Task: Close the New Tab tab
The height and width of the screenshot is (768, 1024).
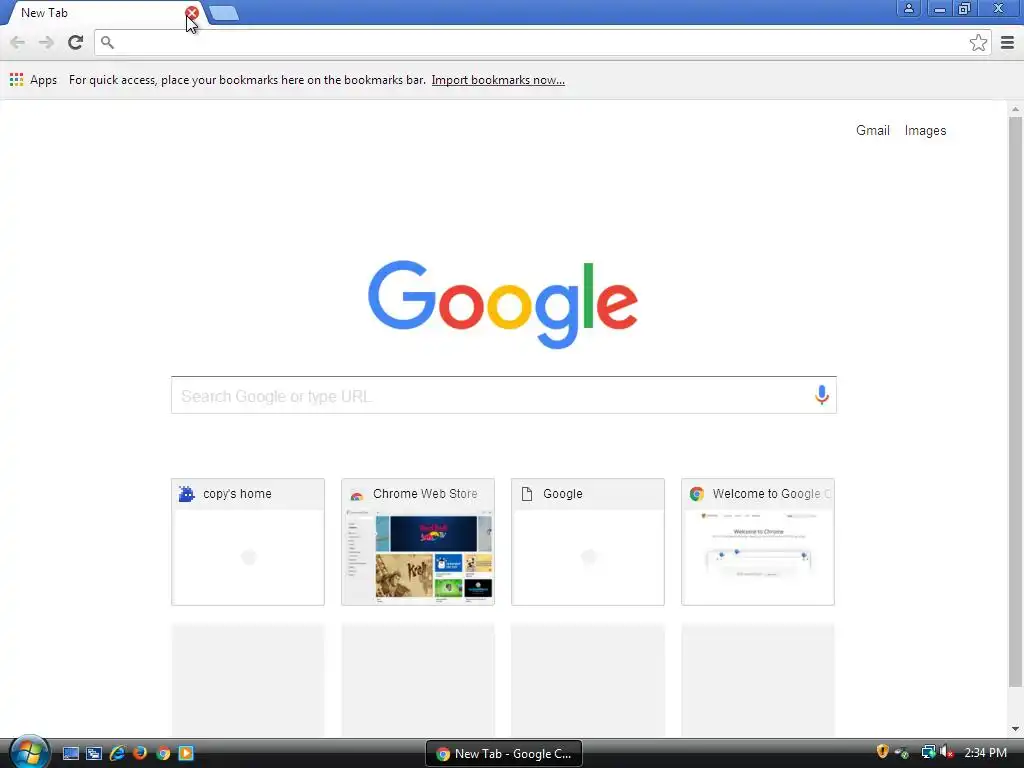Action: [191, 12]
